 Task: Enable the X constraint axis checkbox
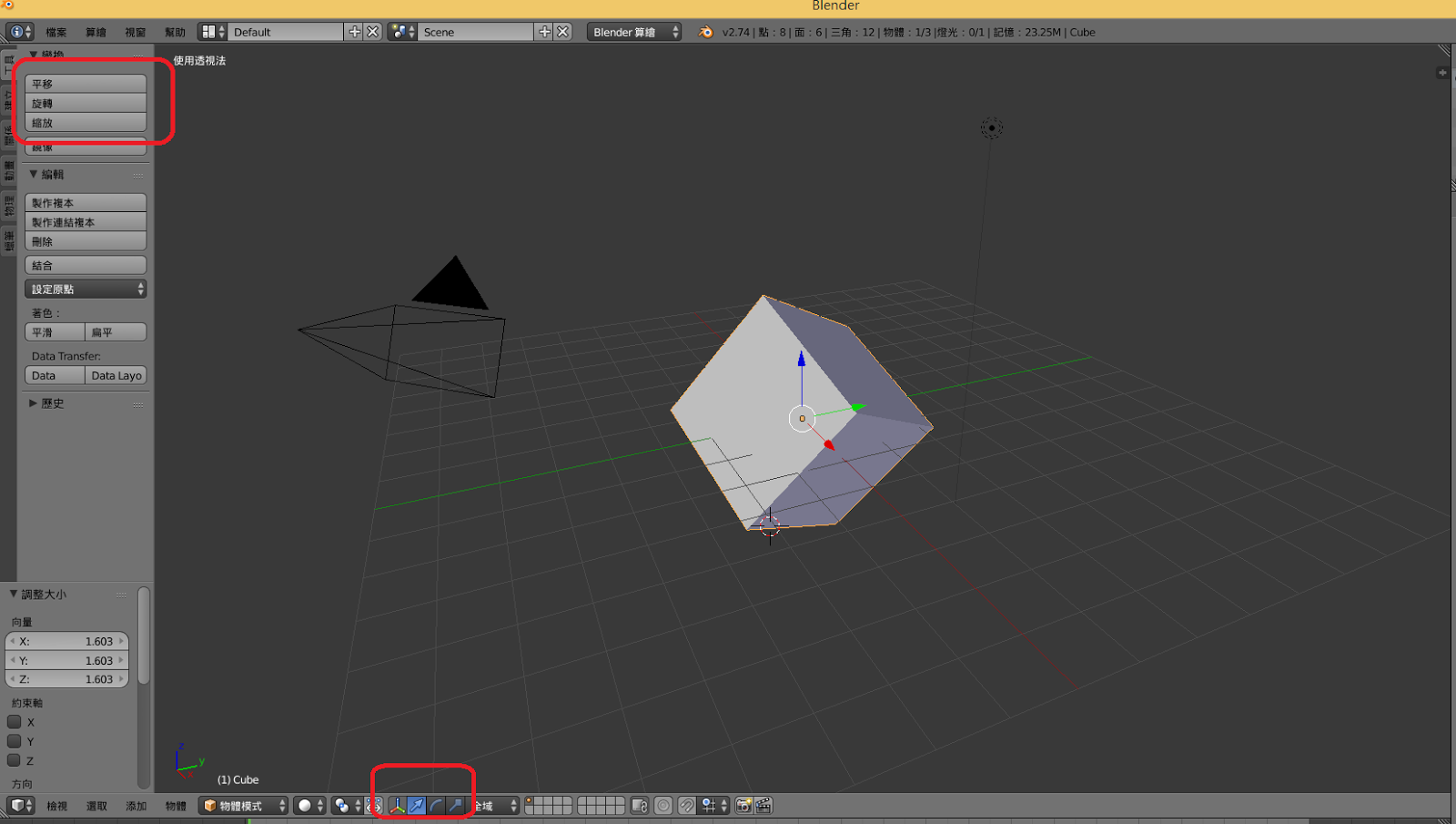pos(15,722)
